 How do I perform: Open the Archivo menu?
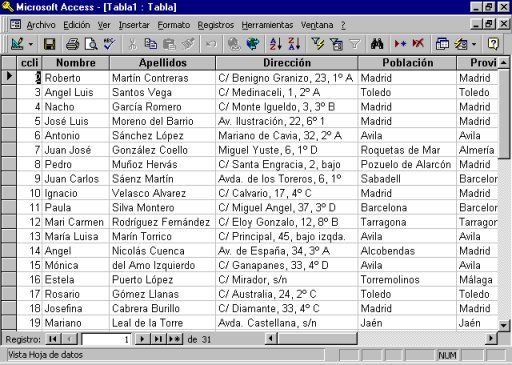coord(41,25)
